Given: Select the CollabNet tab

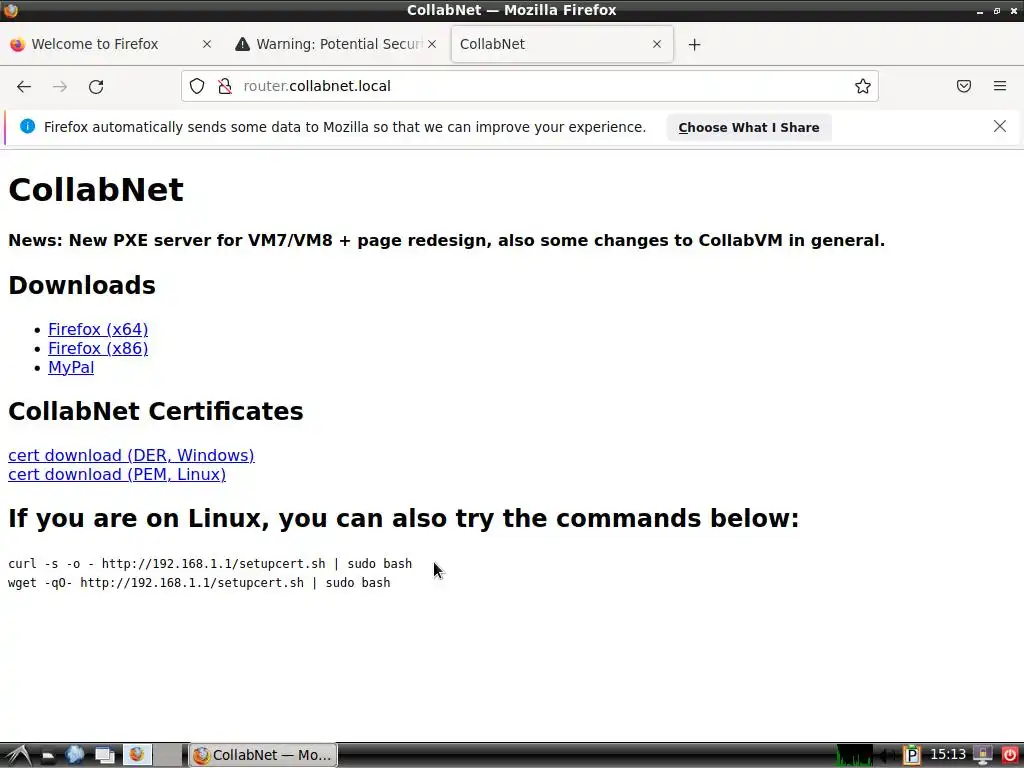Looking at the screenshot, I should (x=562, y=44).
